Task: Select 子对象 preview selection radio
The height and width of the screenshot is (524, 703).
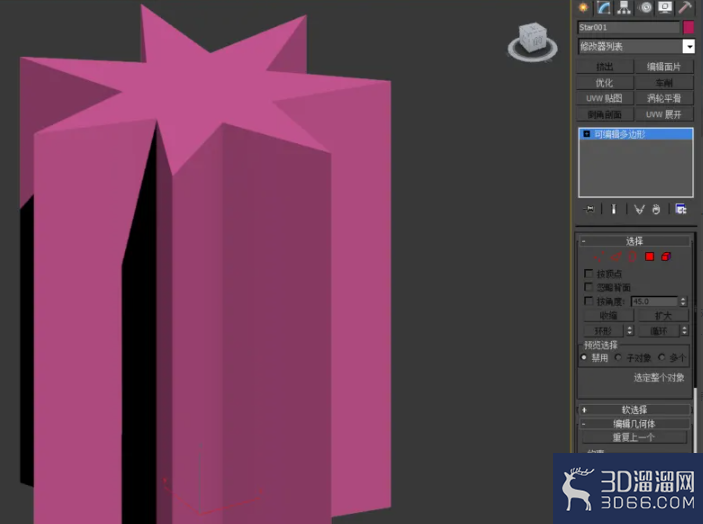Action: [618, 358]
